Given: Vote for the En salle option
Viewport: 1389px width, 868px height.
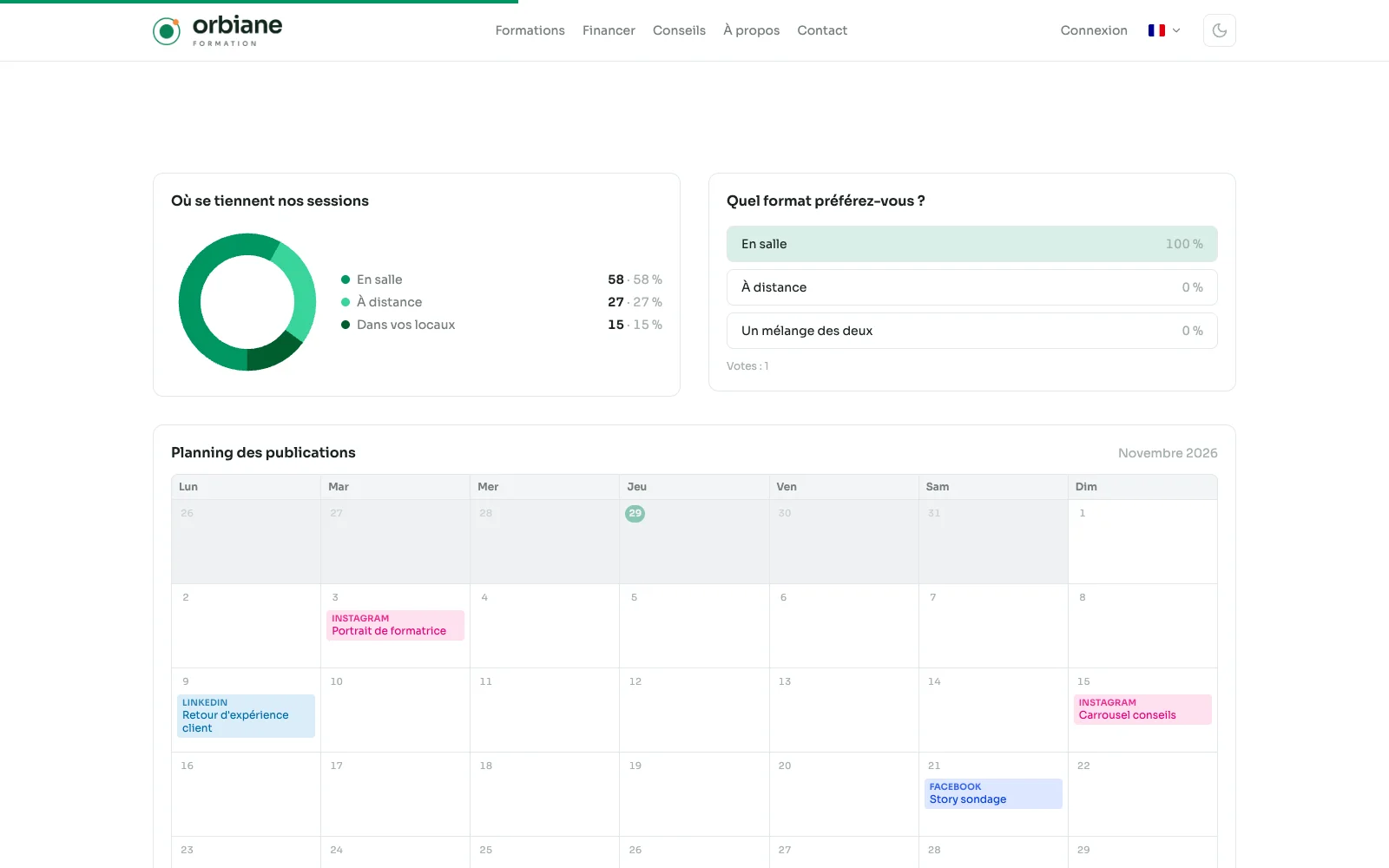Looking at the screenshot, I should pos(972,244).
